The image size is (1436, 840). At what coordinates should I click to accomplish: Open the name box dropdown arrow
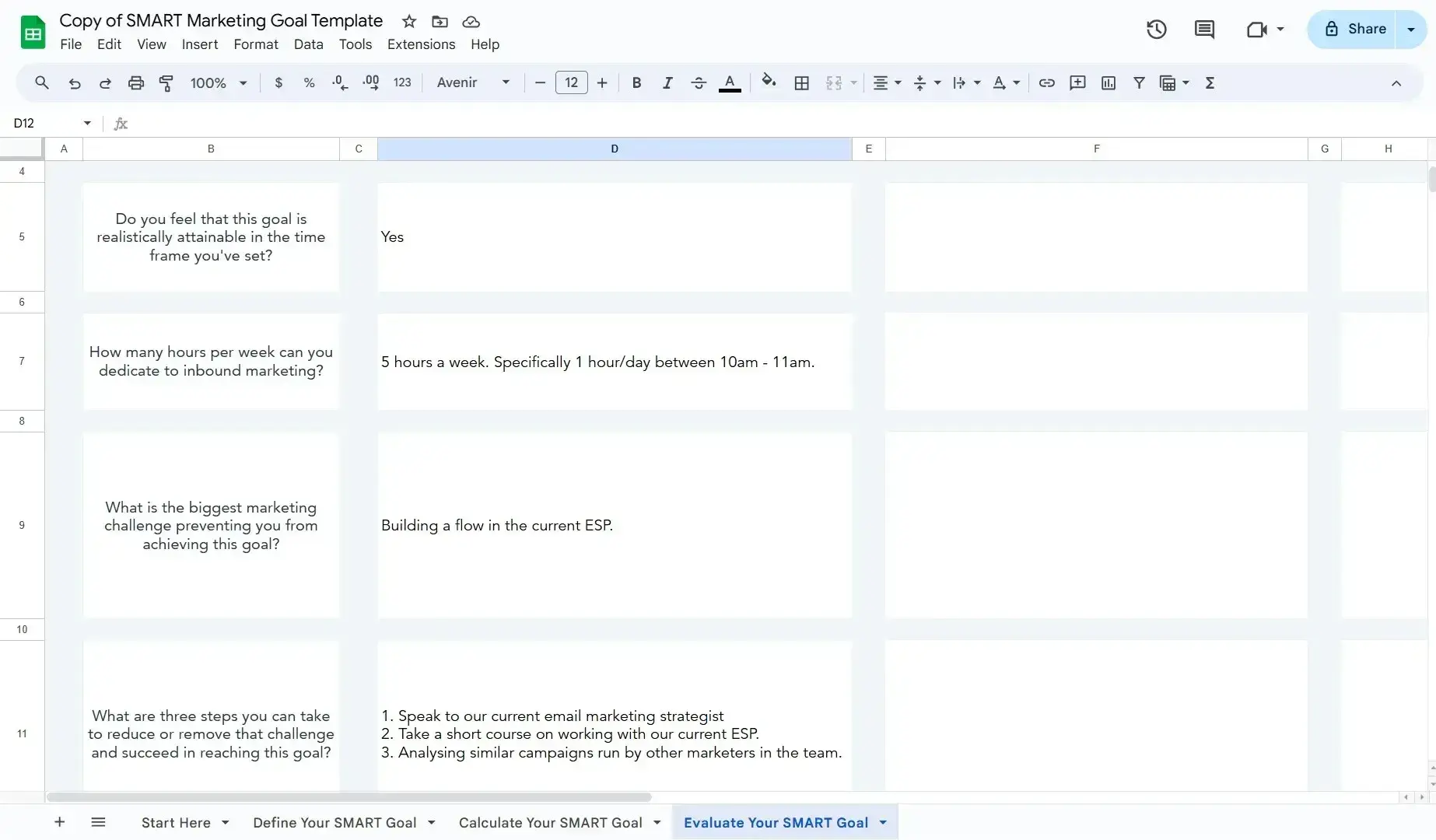tap(87, 123)
